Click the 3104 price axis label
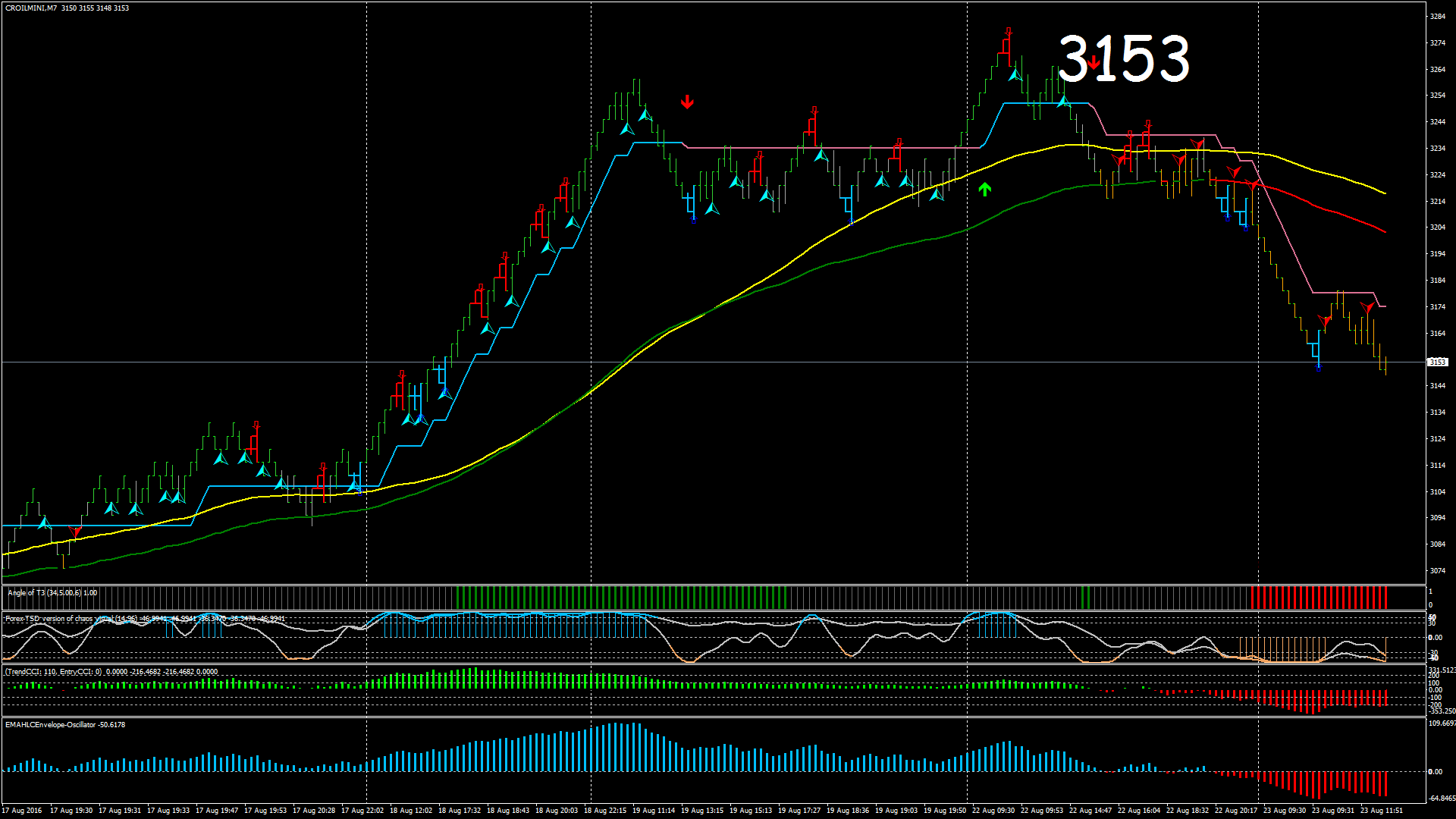The image size is (1456, 819). (1437, 492)
